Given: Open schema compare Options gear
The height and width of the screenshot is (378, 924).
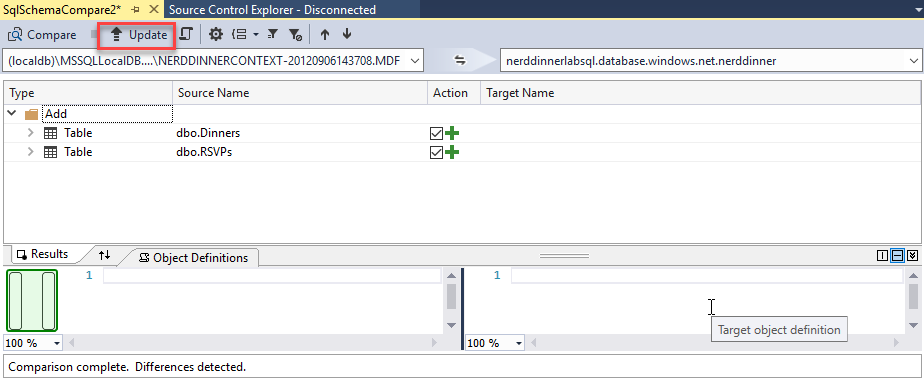Looking at the screenshot, I should coord(216,35).
